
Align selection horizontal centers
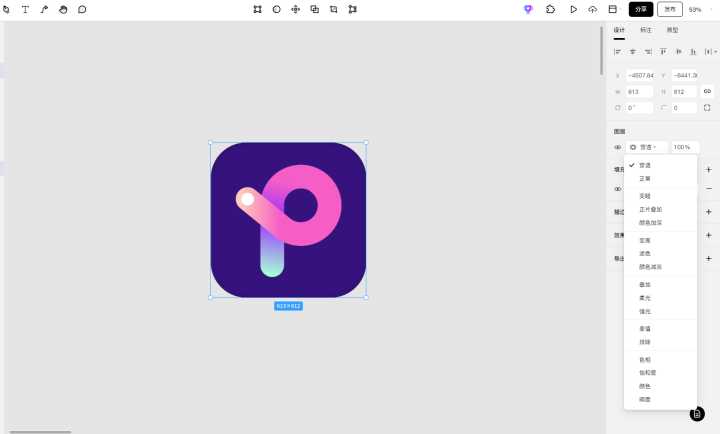pyautogui.click(x=633, y=51)
